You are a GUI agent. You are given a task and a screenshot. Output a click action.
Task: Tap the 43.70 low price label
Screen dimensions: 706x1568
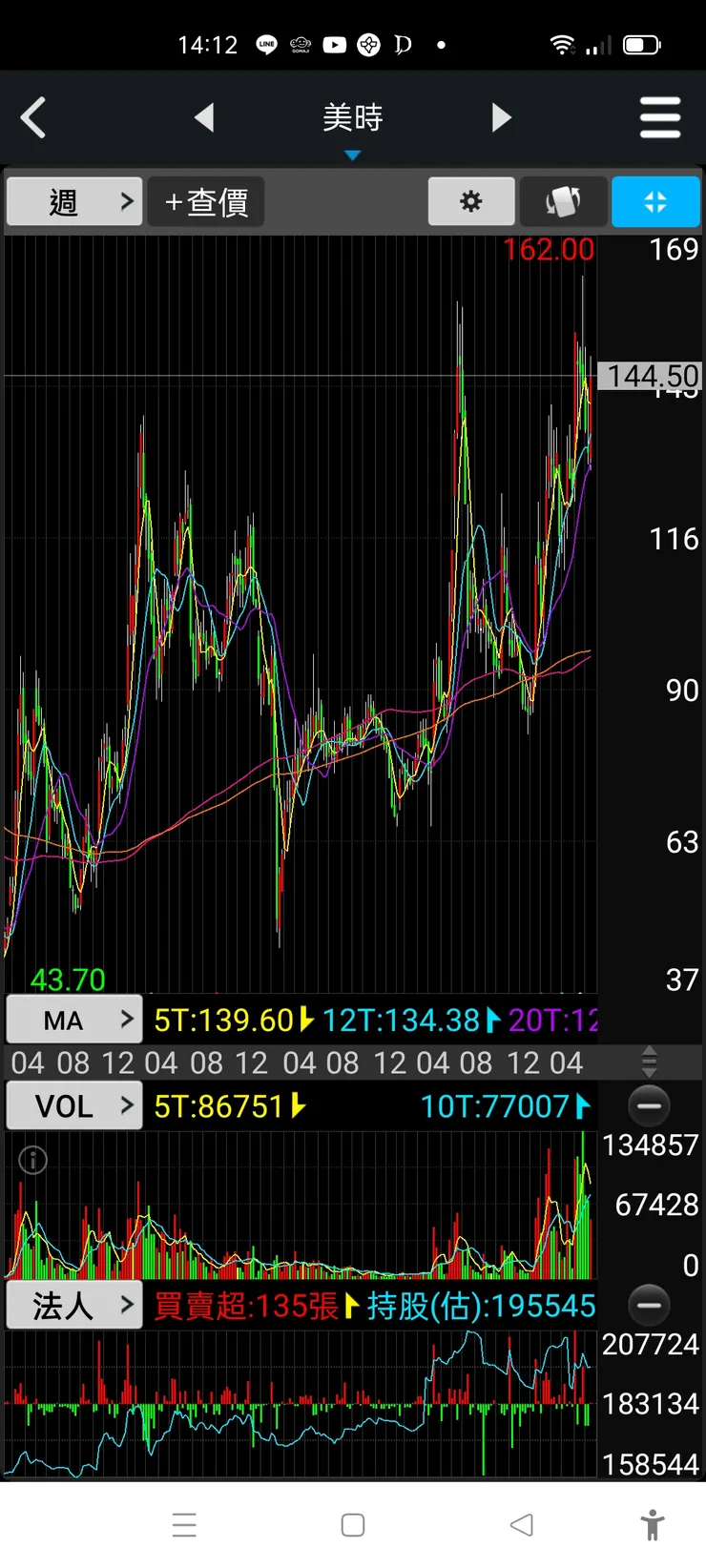point(68,980)
